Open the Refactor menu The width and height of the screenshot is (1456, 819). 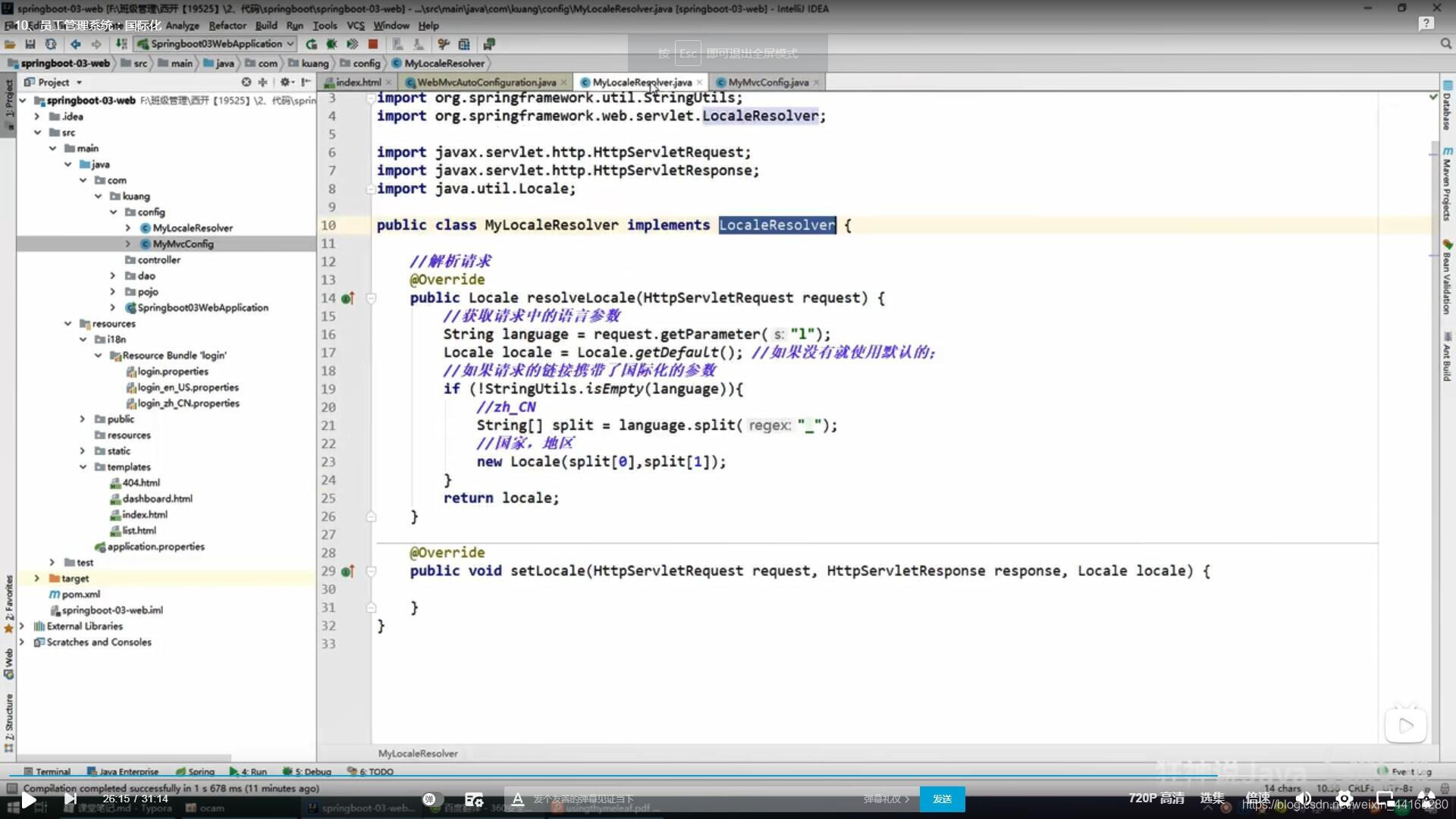point(227,26)
